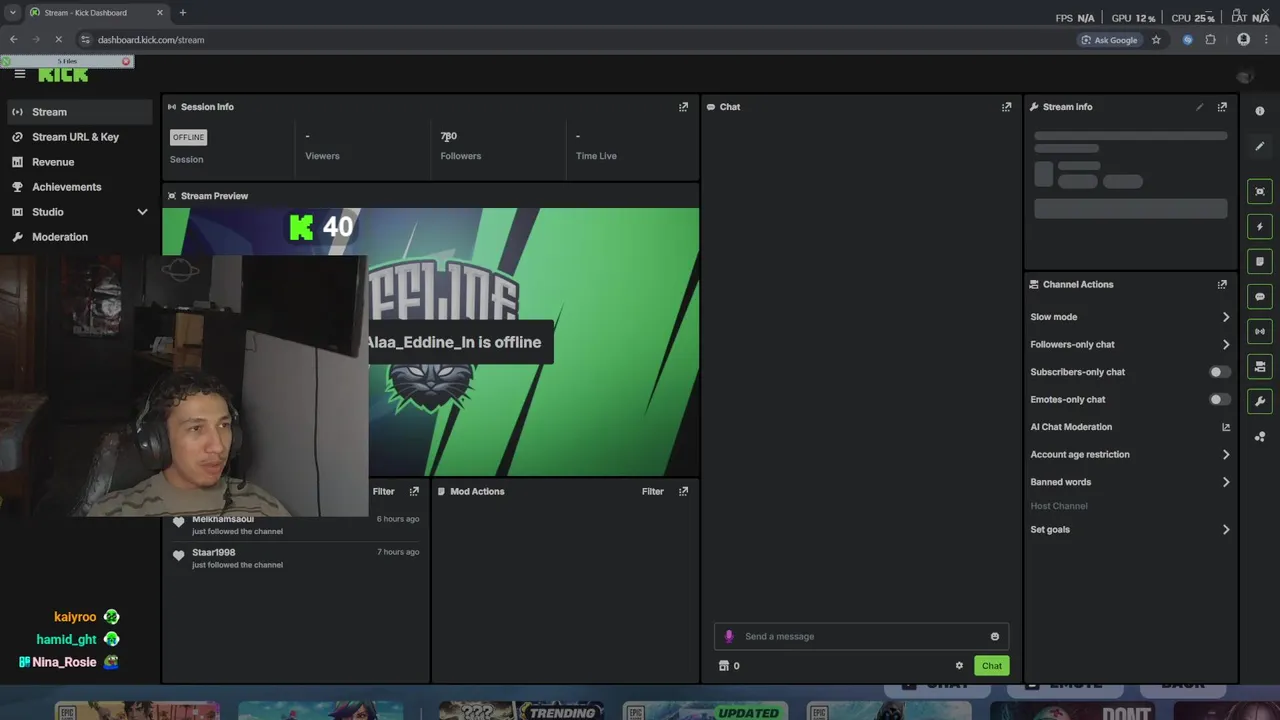
Task: Click the Send a message input field
Action: (860, 637)
